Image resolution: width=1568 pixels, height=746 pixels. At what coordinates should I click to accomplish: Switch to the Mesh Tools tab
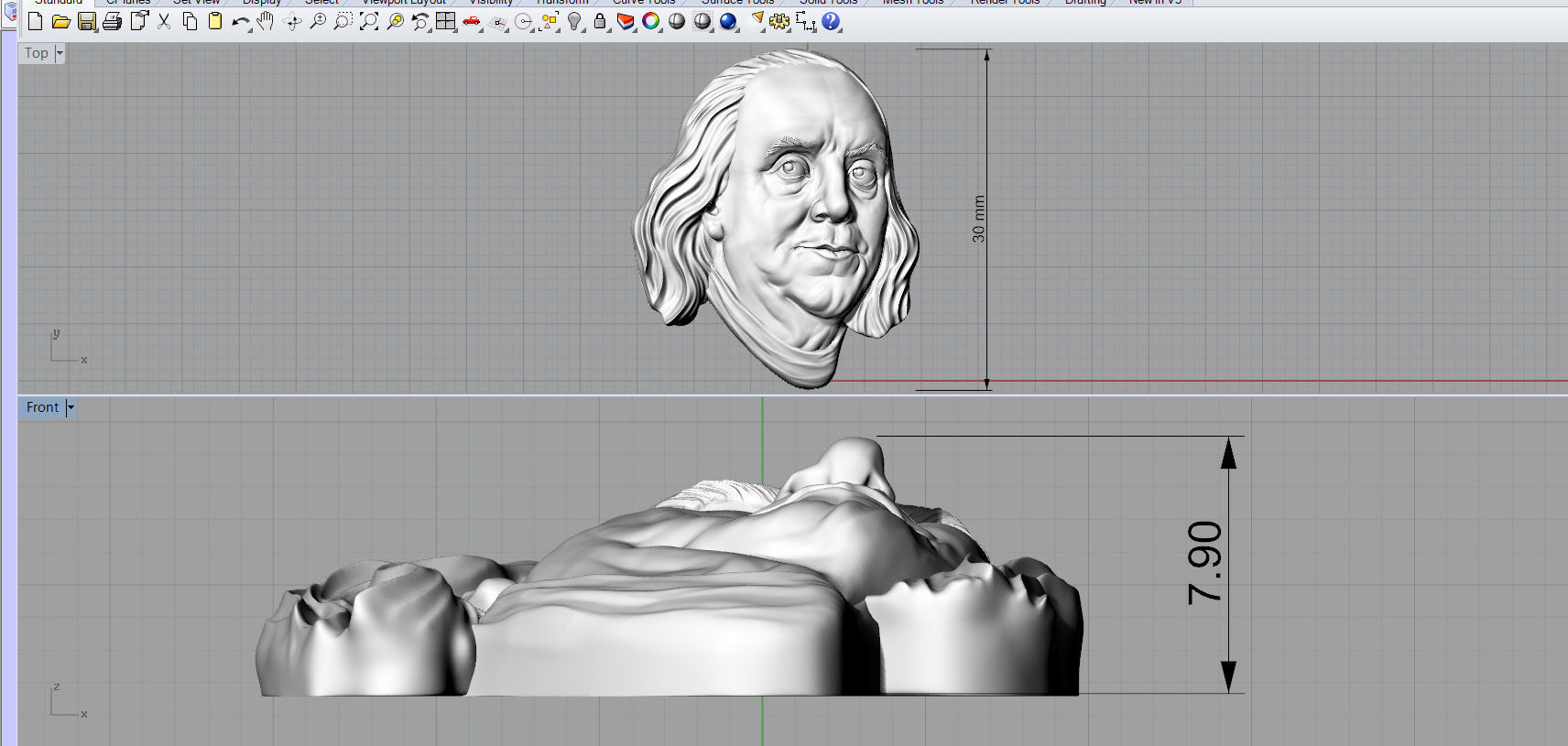(912, 3)
